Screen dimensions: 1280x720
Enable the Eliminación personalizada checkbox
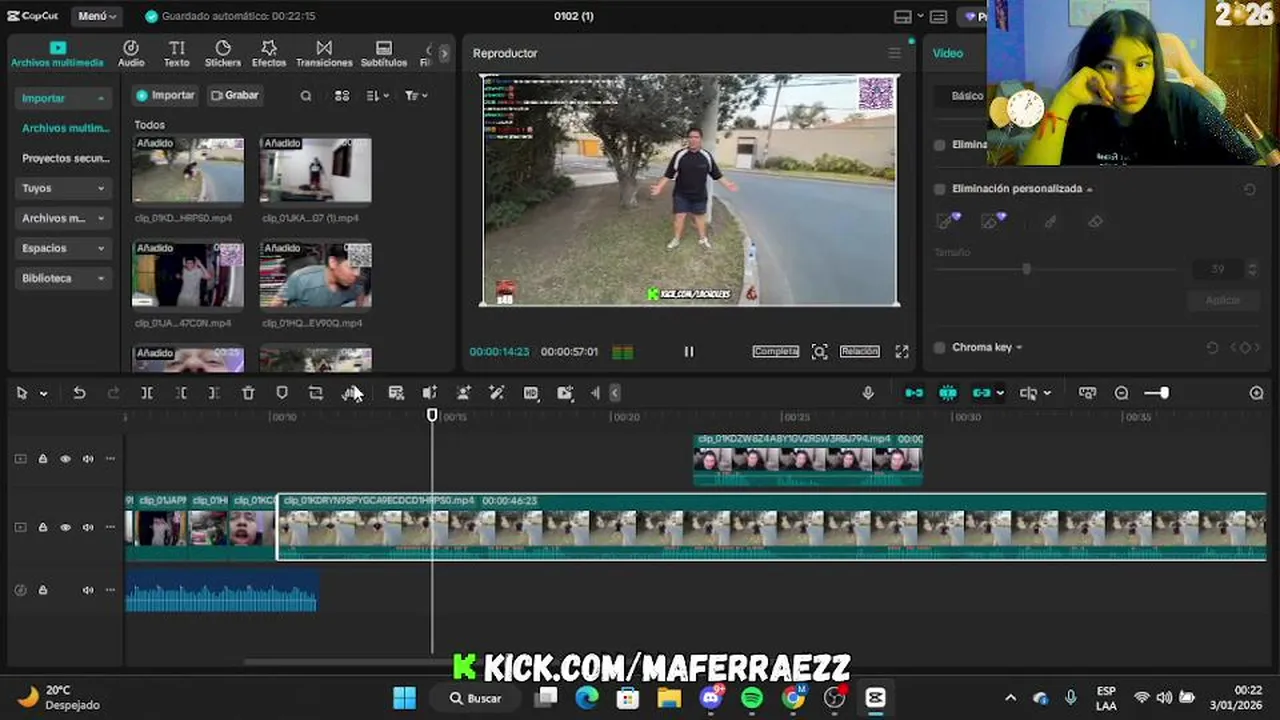[939, 188]
